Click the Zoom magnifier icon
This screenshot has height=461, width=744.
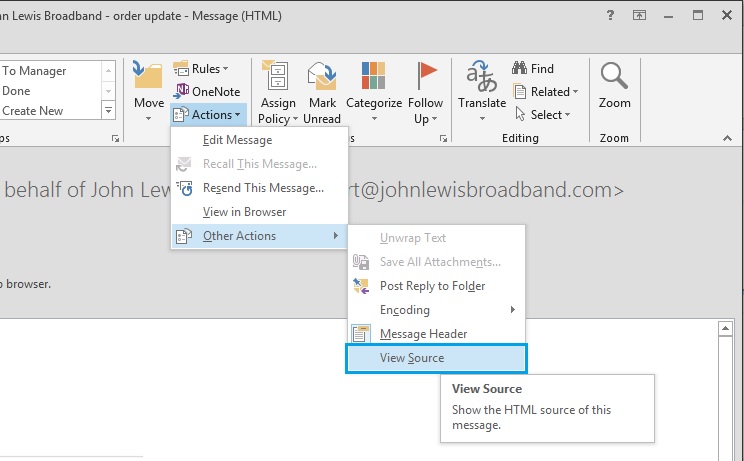[614, 78]
